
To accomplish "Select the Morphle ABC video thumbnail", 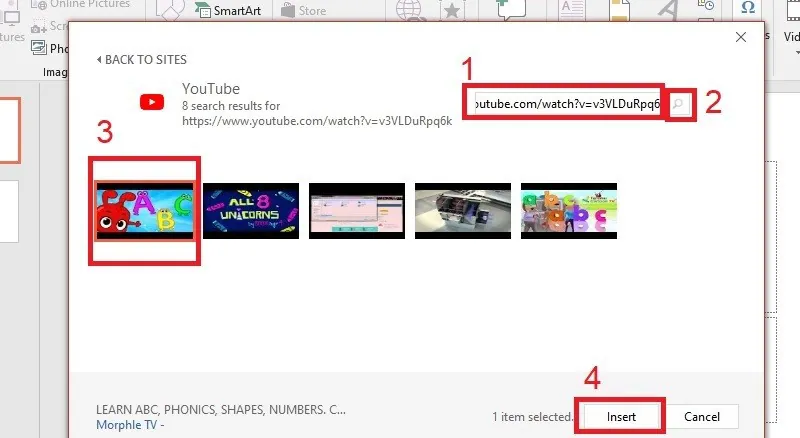I will 145,211.
